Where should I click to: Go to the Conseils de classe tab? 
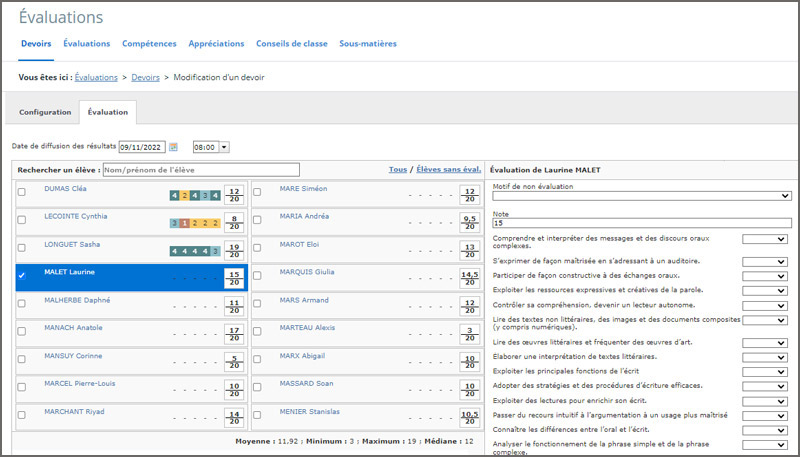[291, 44]
